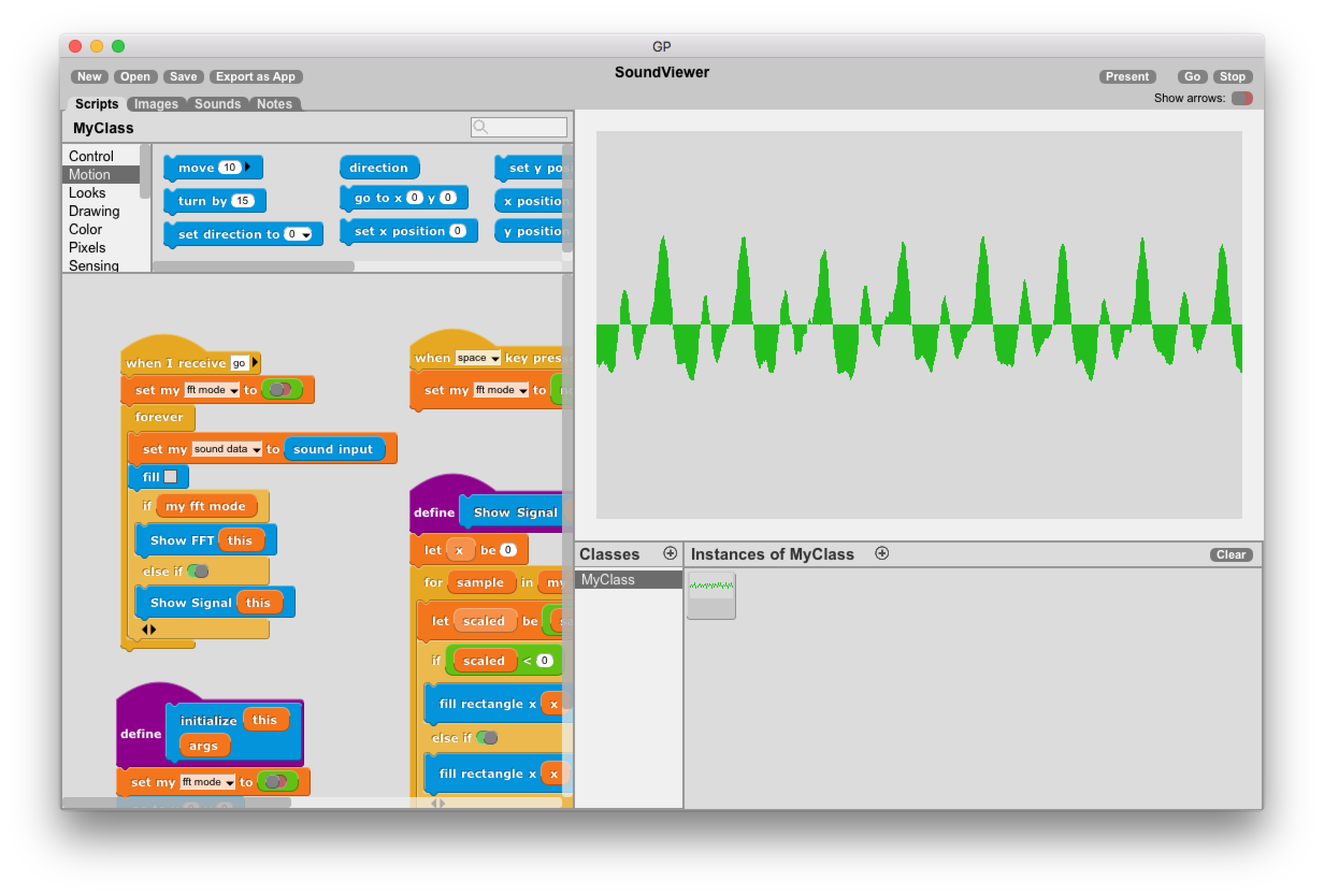
Task: Click the 'scaled < 0' comparison value
Action: 544,660
